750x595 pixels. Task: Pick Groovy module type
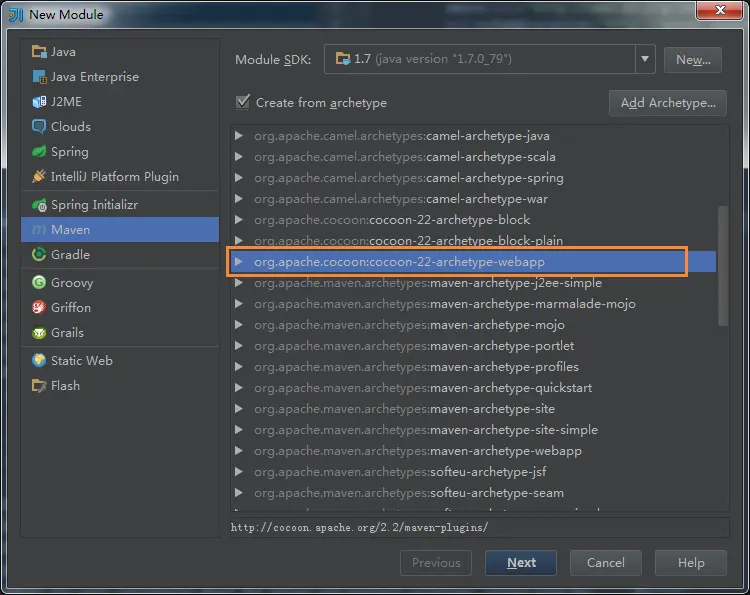(x=120, y=282)
